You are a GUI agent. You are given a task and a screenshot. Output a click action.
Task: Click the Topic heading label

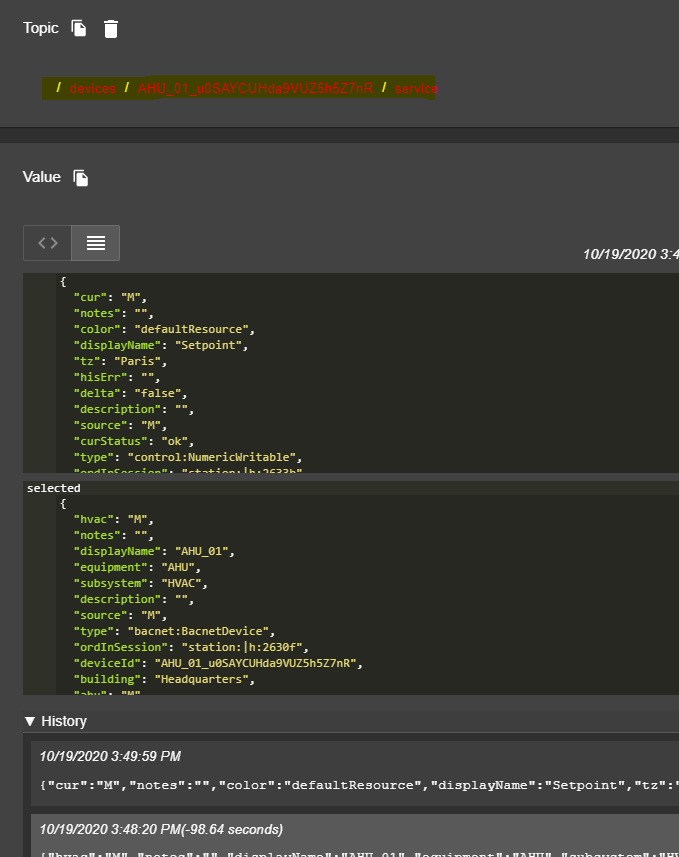click(39, 29)
